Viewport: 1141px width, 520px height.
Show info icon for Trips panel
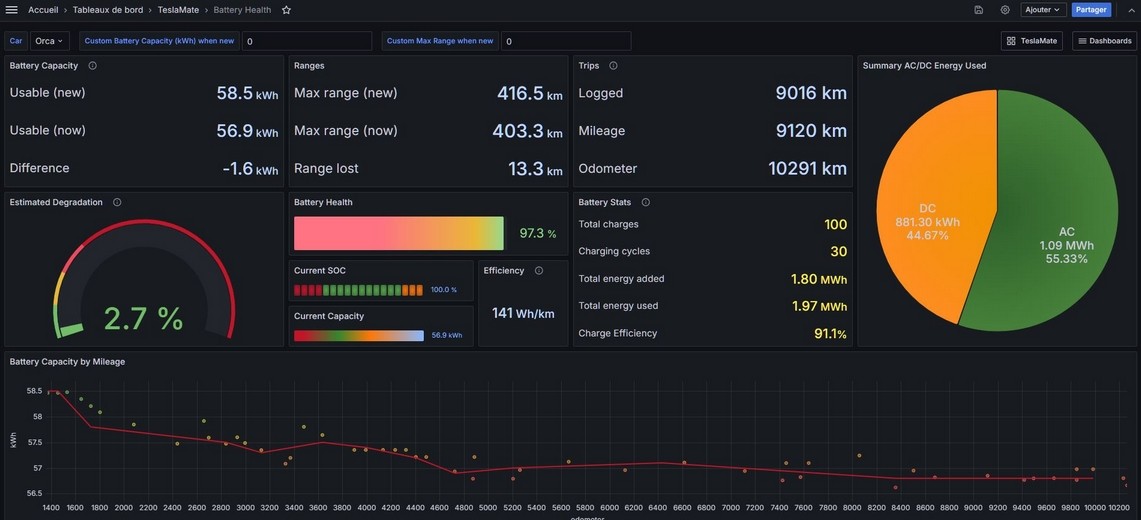pyautogui.click(x=613, y=65)
